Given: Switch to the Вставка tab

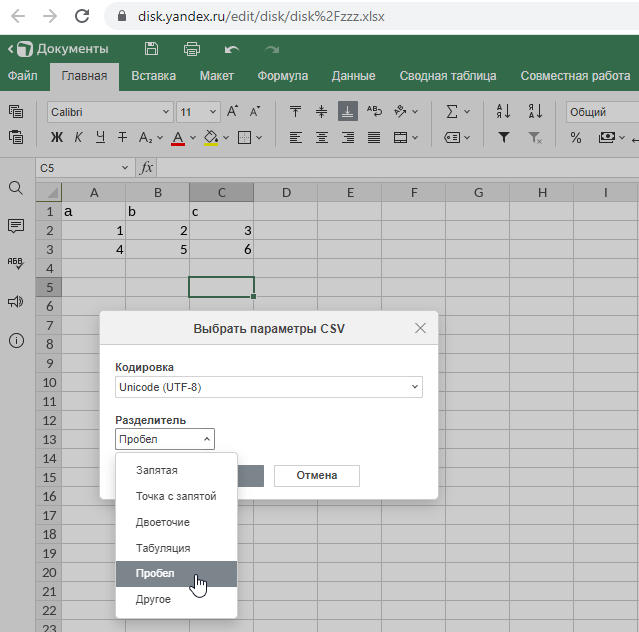Looking at the screenshot, I should click(153, 76).
